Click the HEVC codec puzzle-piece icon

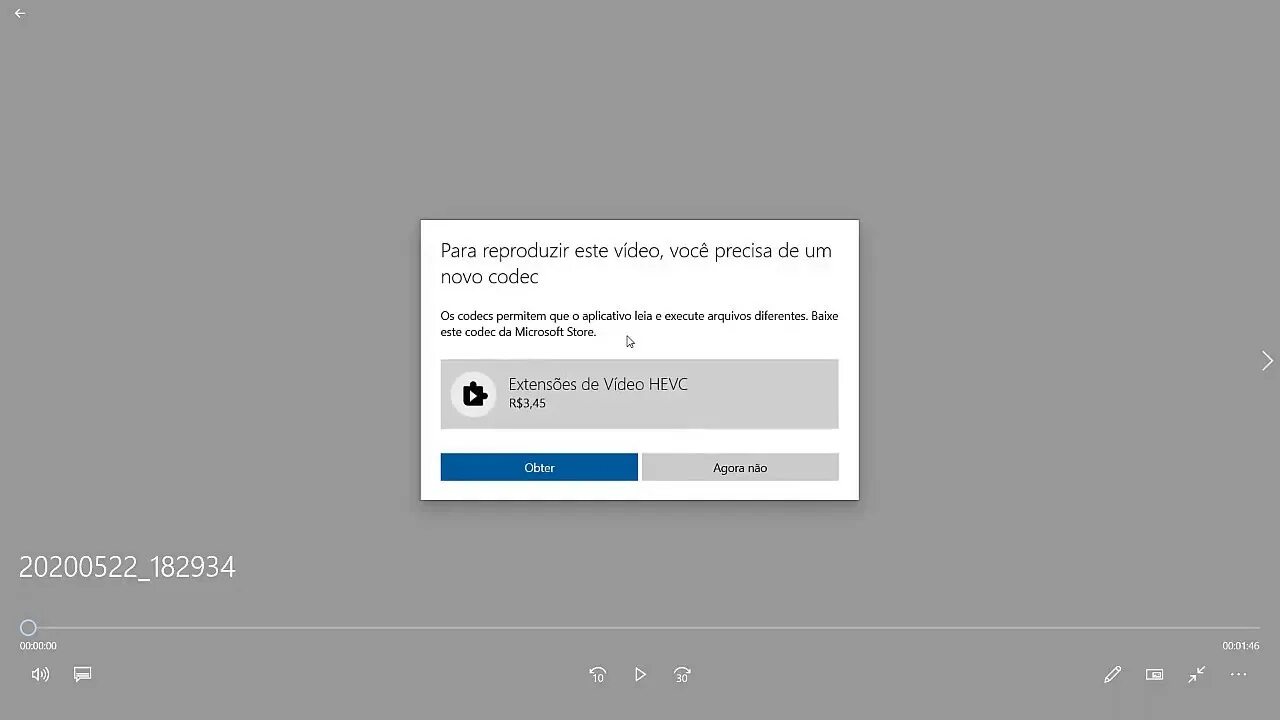[474, 394]
